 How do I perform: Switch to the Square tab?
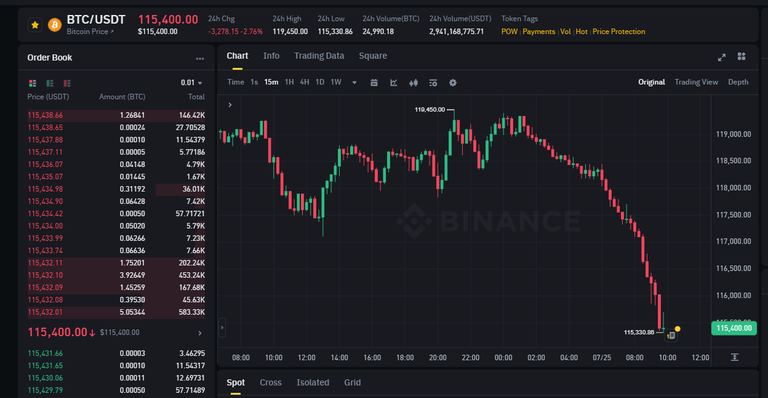(x=373, y=56)
